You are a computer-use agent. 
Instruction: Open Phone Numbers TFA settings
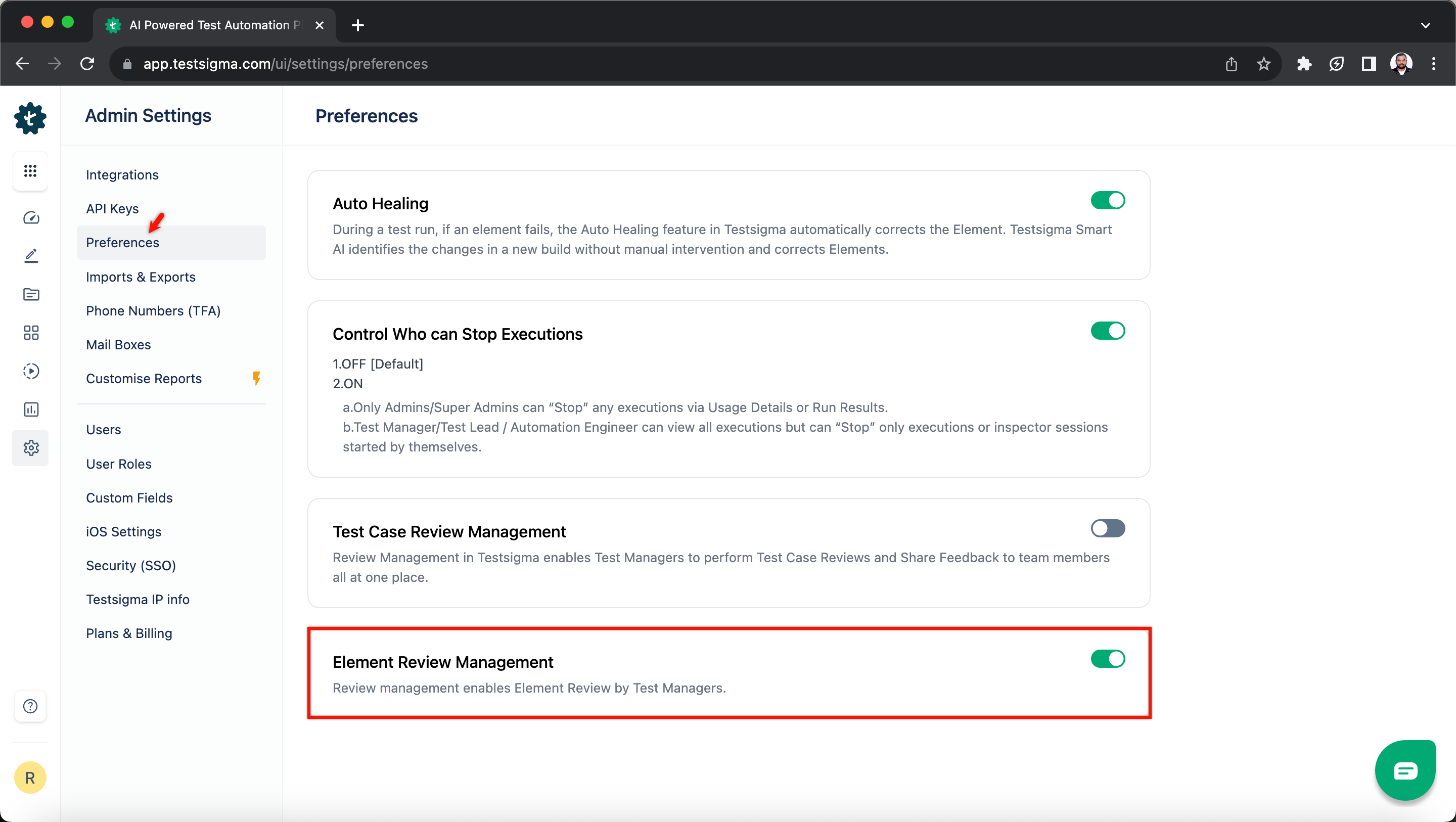point(153,311)
